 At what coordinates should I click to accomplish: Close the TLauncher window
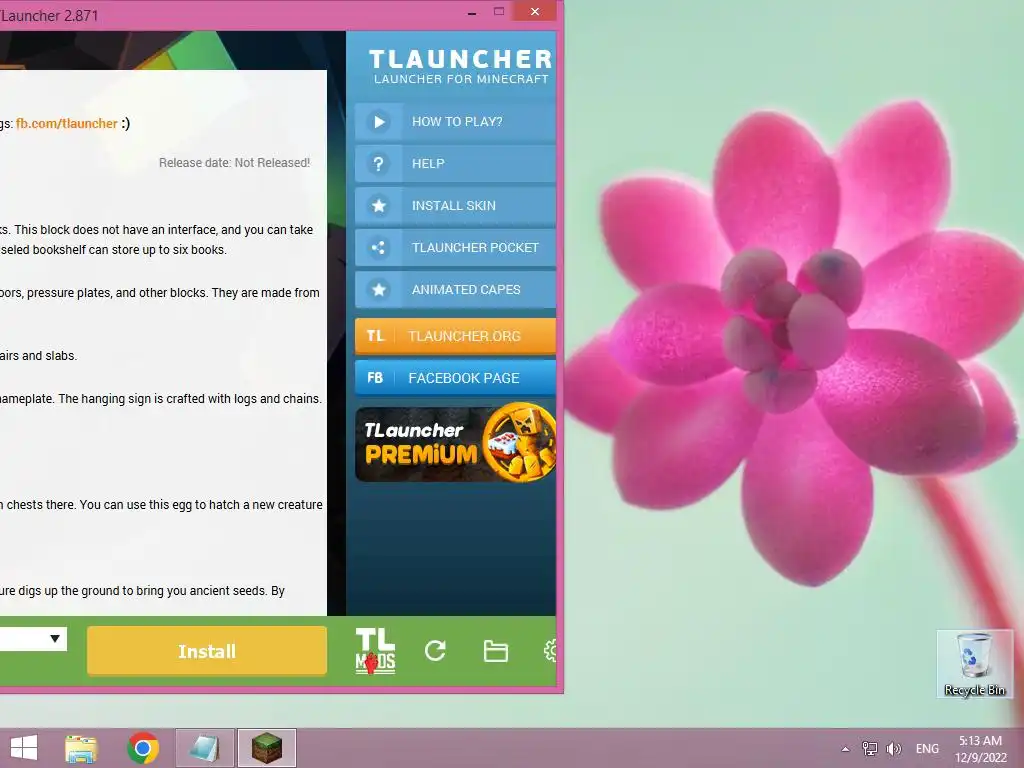[x=535, y=11]
